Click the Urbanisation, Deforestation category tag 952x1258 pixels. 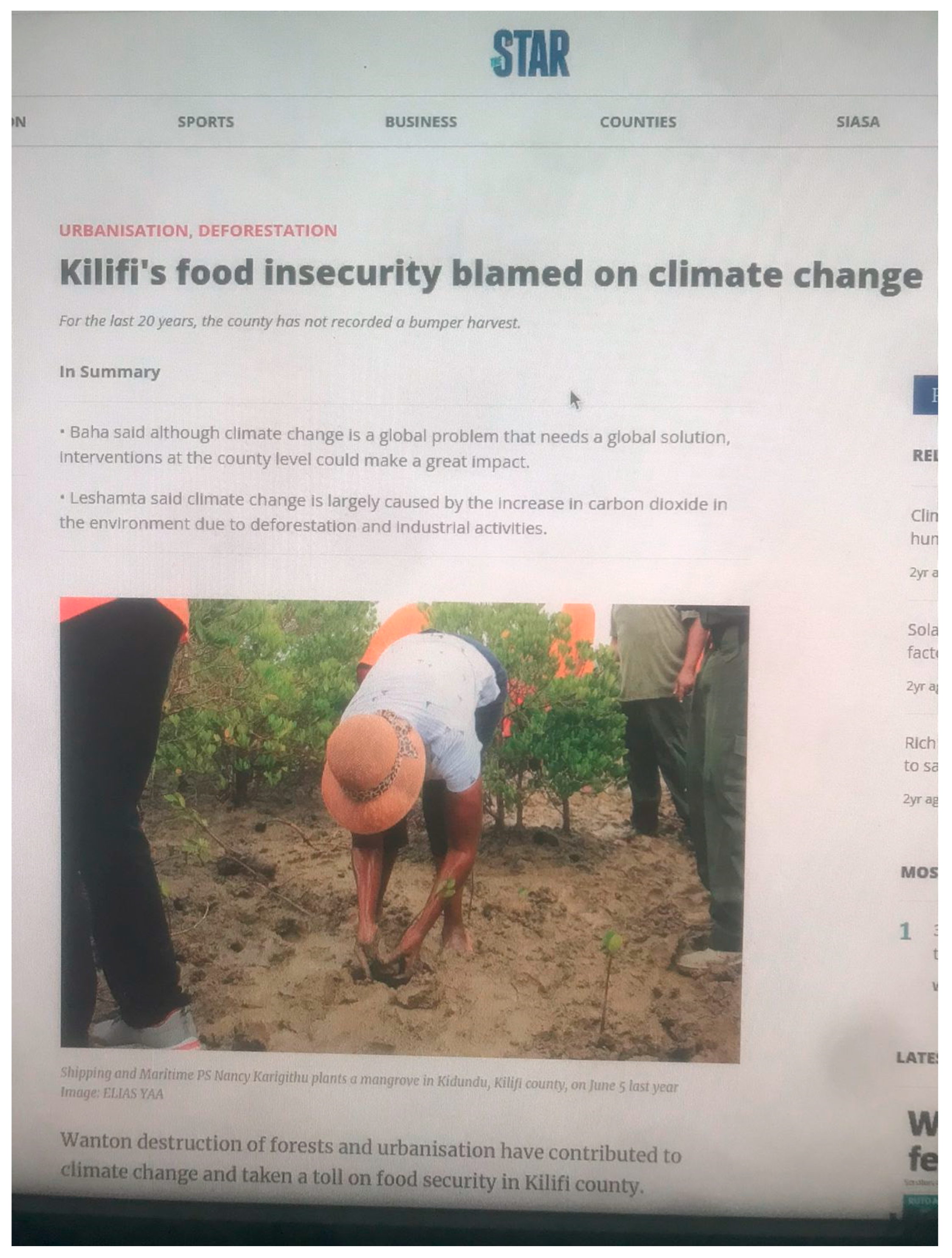[198, 230]
